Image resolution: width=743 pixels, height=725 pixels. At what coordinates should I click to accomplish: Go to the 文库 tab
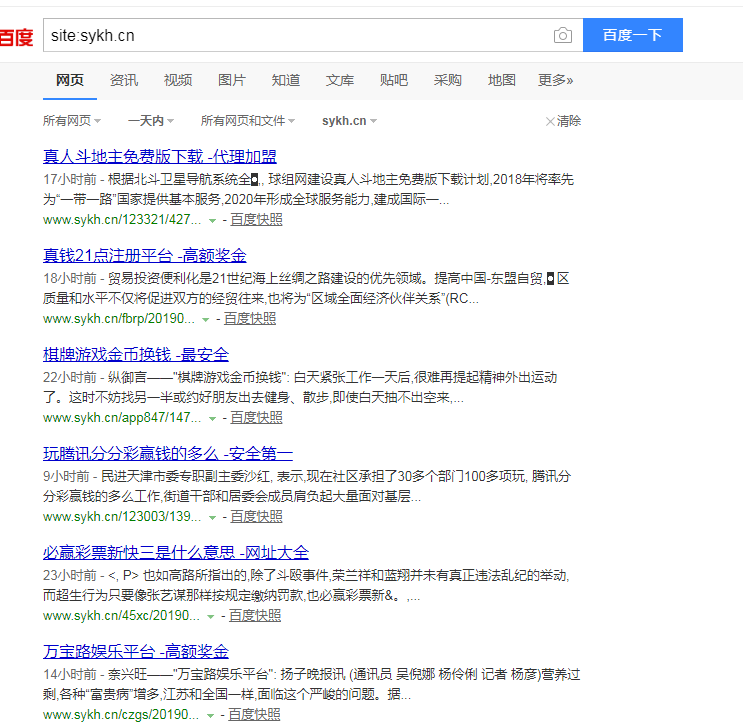click(340, 80)
